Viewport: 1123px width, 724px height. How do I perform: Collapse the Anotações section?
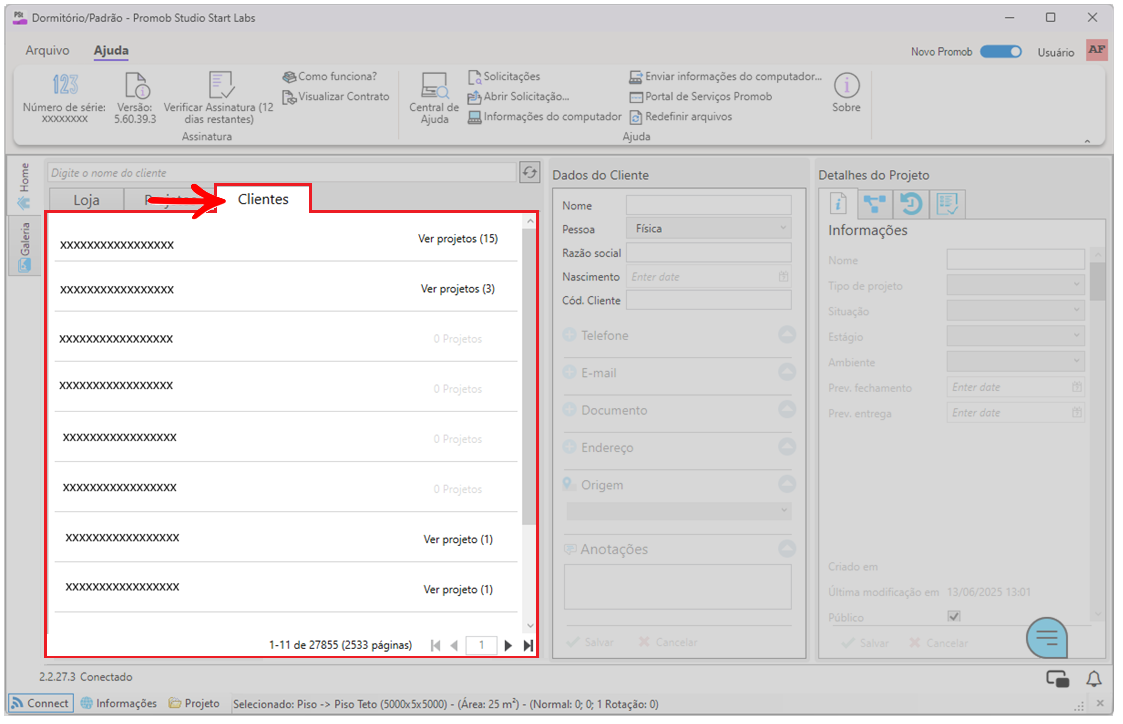coord(786,549)
